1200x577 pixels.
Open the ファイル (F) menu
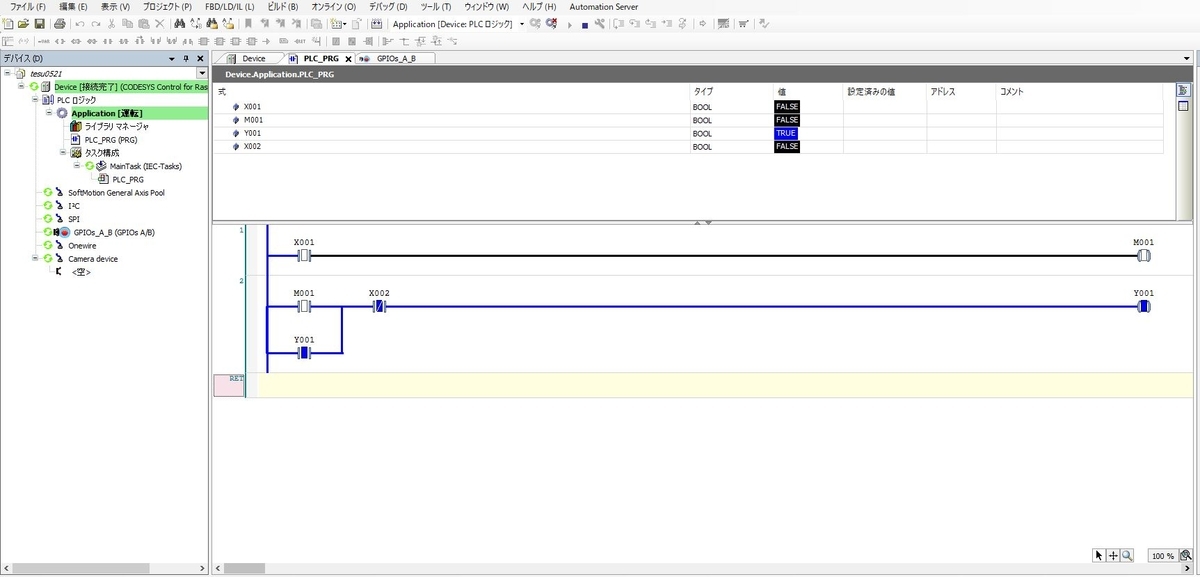[28, 7]
